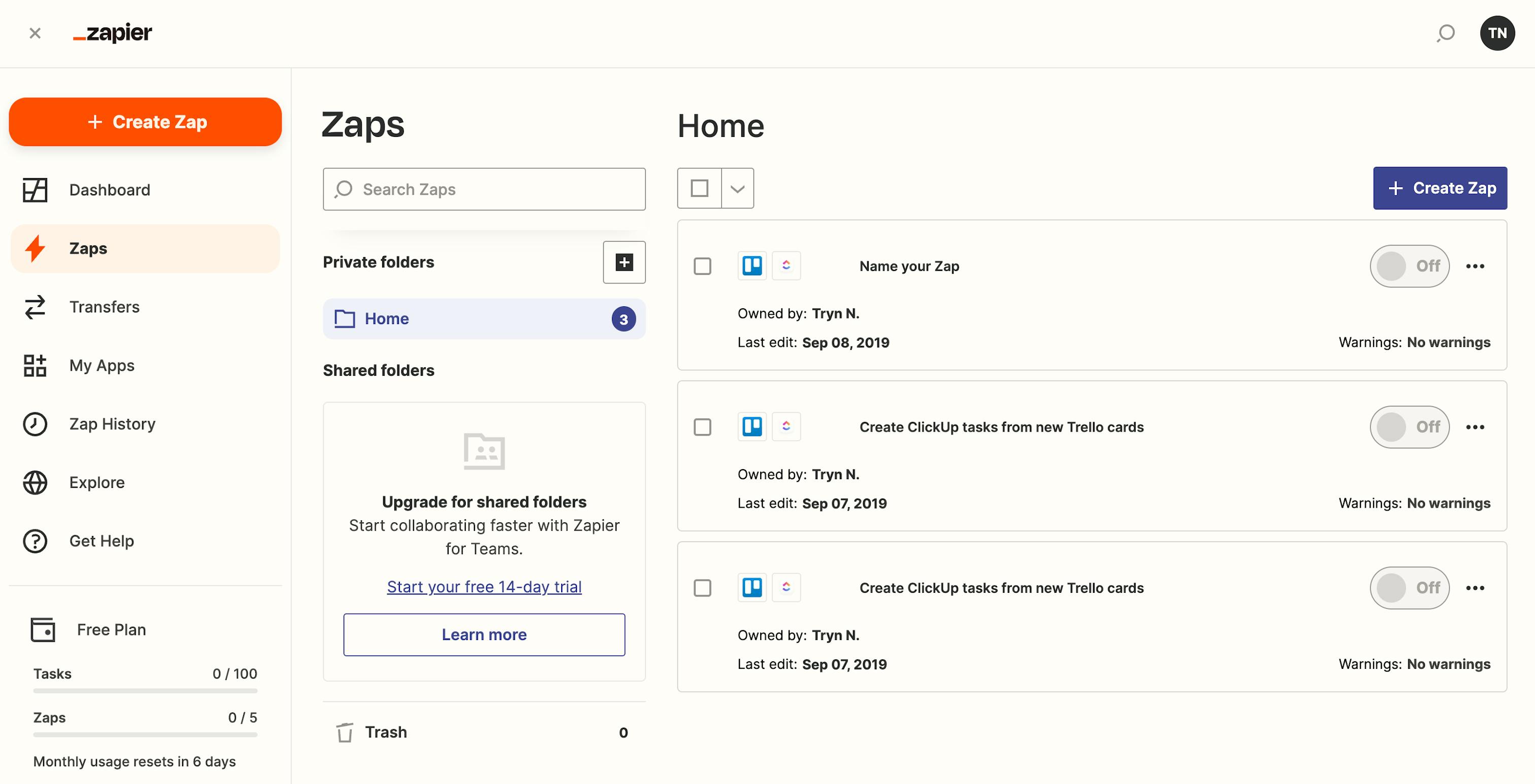Tick the select-all checkbox above Zap list
This screenshot has height=784, width=1535.
click(700, 189)
